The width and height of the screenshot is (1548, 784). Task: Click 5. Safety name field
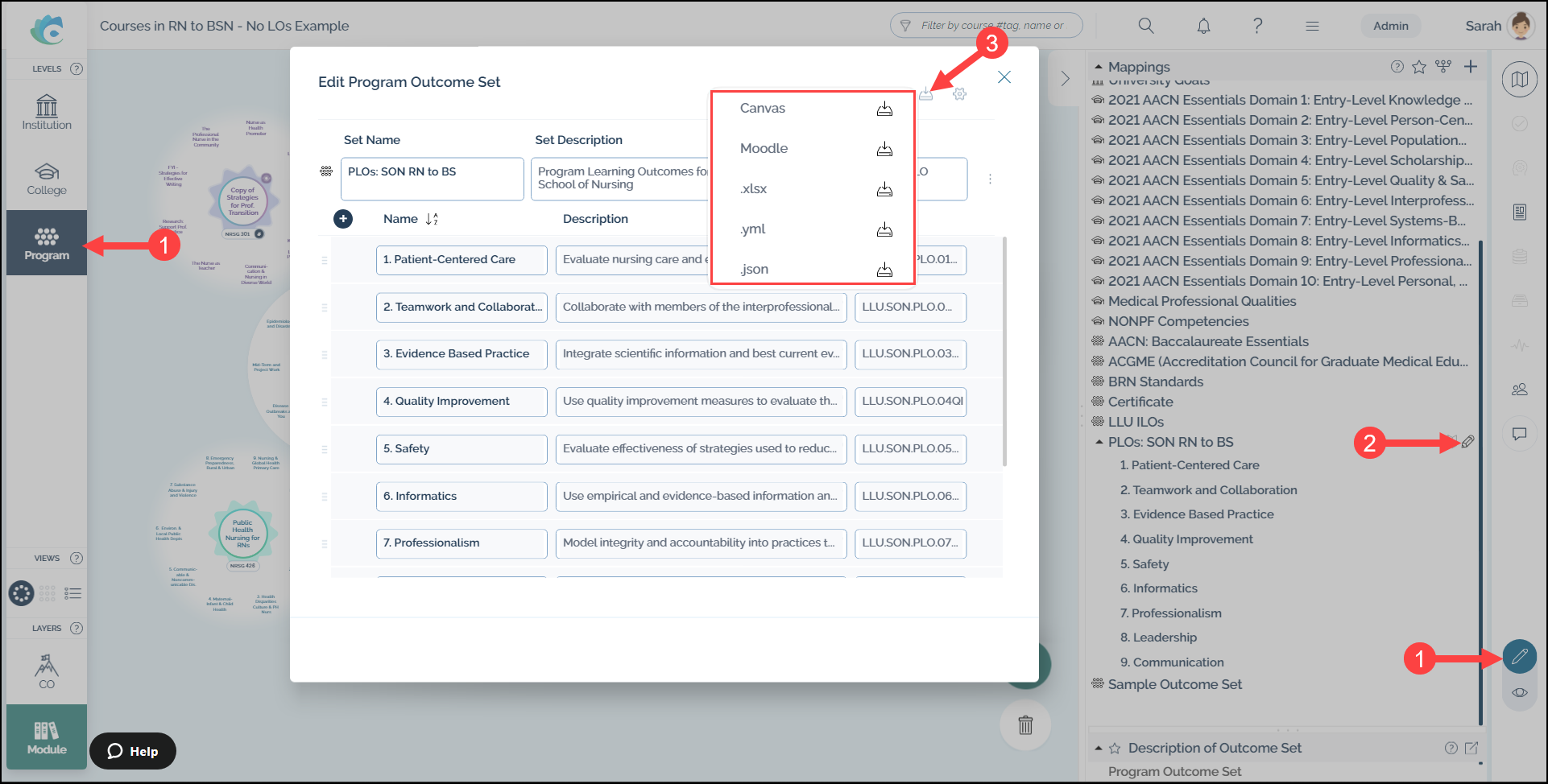pos(462,449)
